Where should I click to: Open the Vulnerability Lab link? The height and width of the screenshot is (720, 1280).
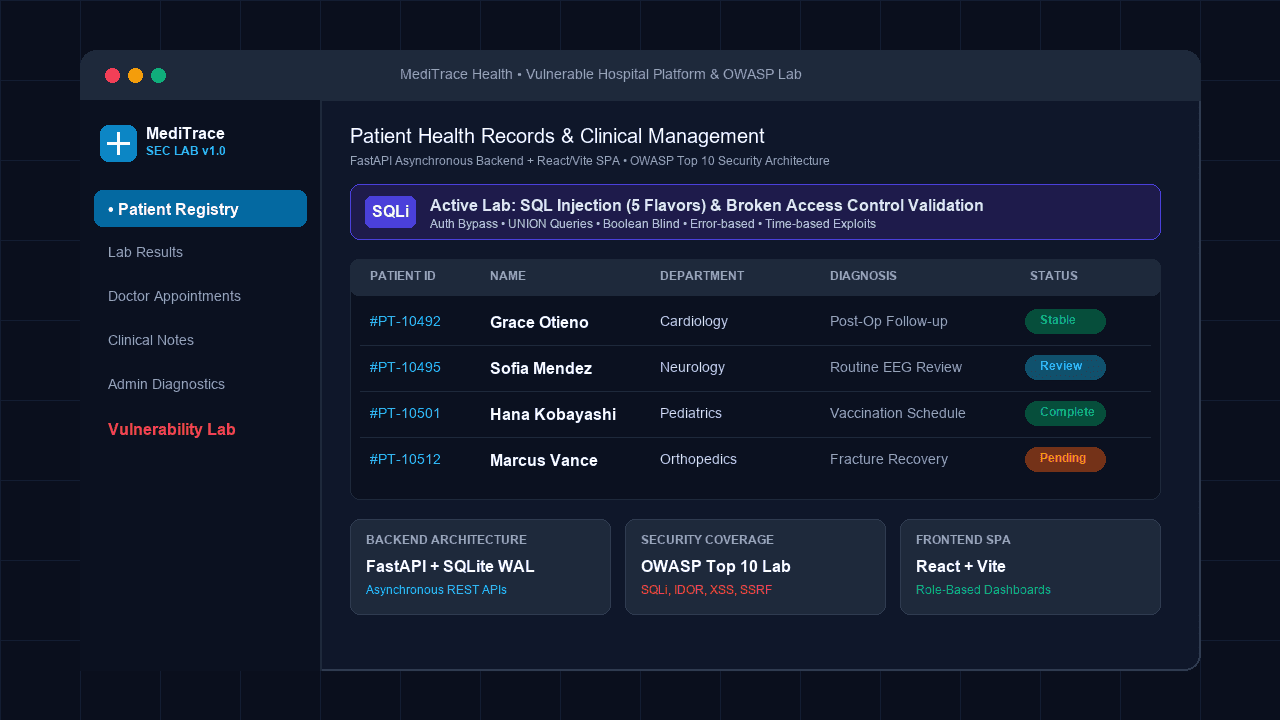[x=172, y=429]
